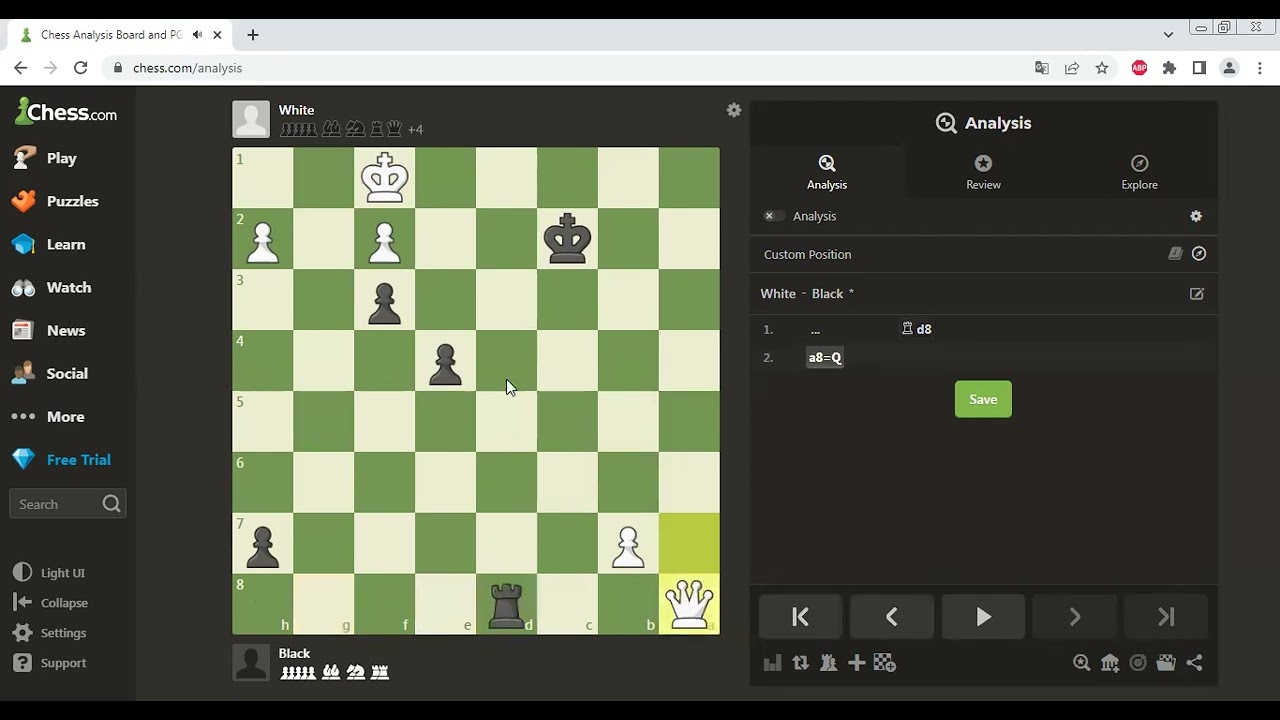
Task: Click the Chess.com logo
Action: tap(66, 112)
